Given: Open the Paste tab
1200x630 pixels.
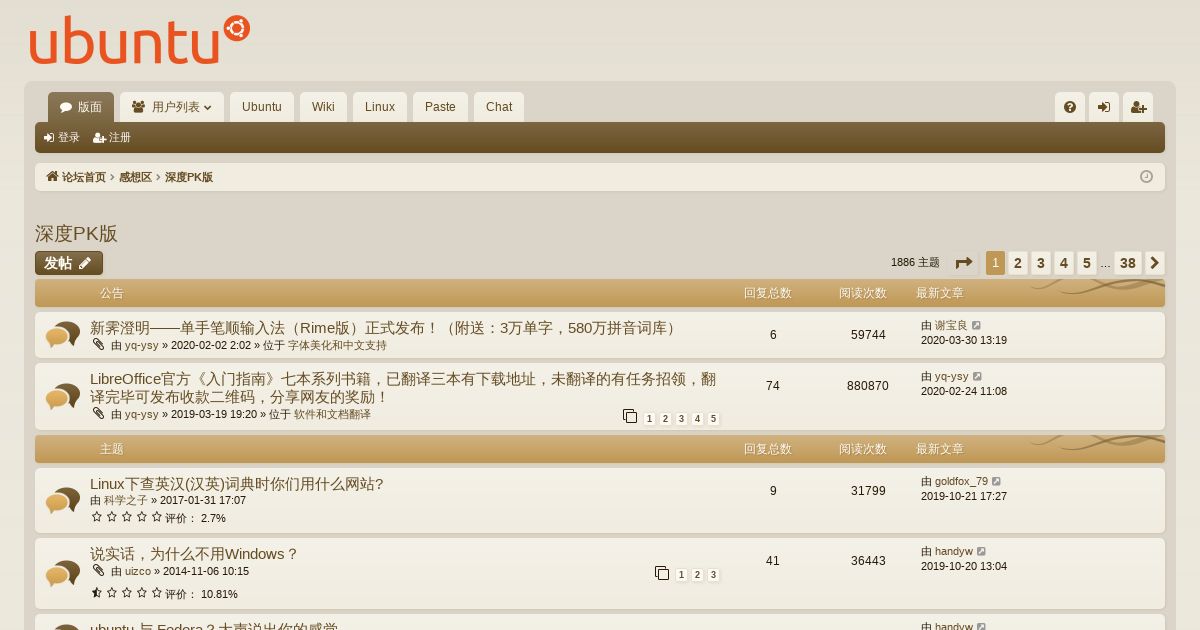Looking at the screenshot, I should [440, 107].
